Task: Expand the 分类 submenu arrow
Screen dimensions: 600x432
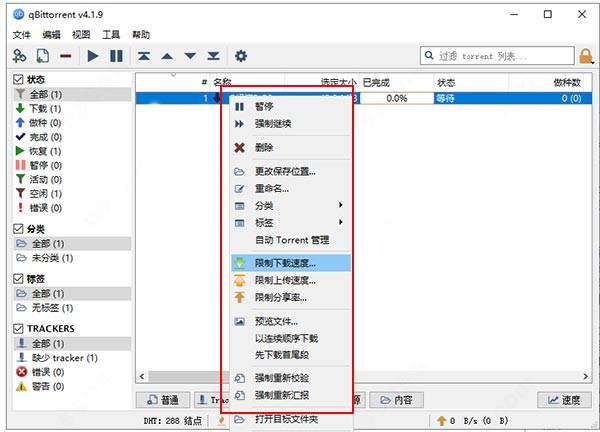Action: 341,205
